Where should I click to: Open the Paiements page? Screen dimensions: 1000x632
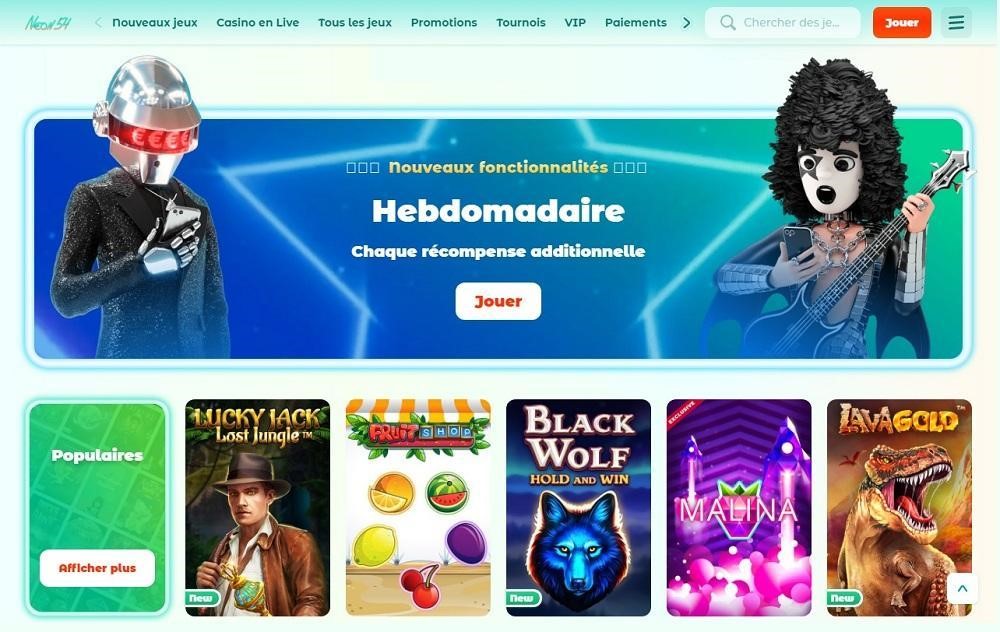[x=636, y=22]
